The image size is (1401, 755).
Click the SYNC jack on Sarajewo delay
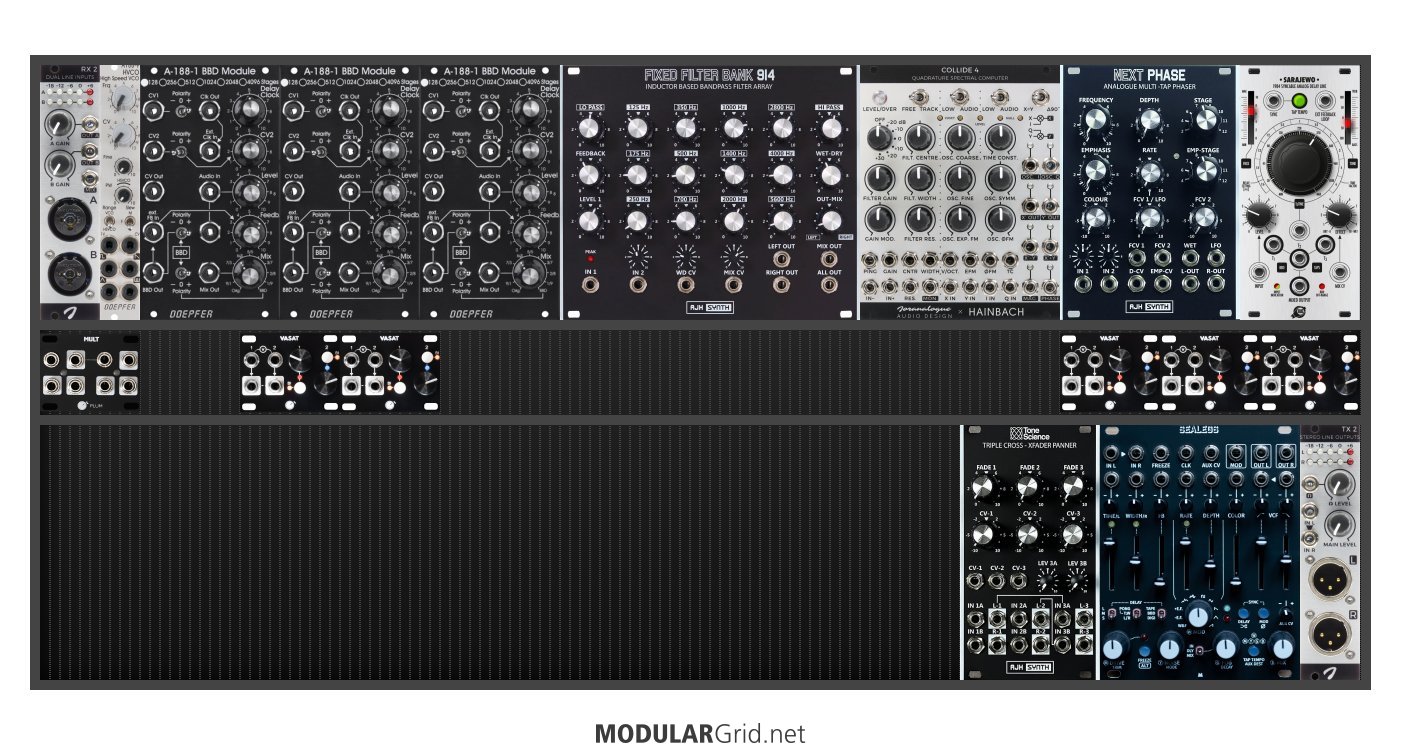pyautogui.click(x=1273, y=101)
